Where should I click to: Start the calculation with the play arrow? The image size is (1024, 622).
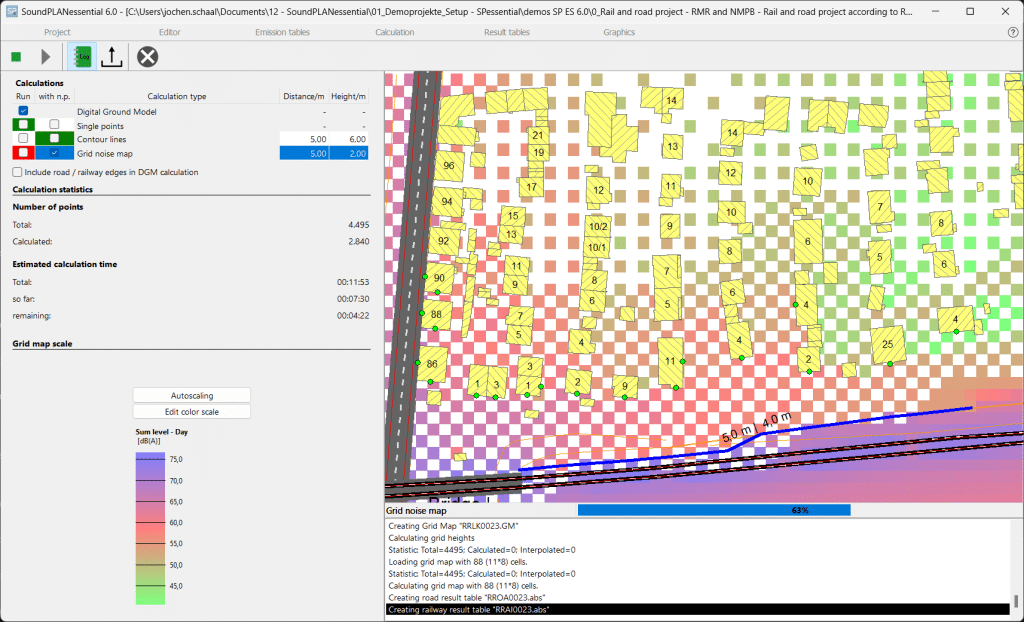pos(44,57)
